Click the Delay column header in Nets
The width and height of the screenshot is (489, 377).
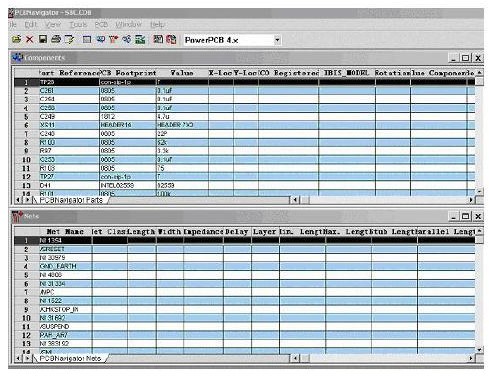coord(237,231)
